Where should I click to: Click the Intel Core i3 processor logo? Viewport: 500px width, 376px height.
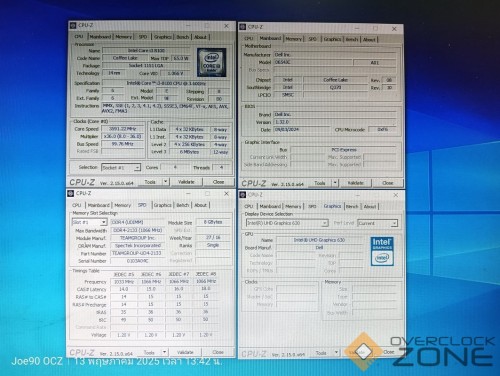212,62
